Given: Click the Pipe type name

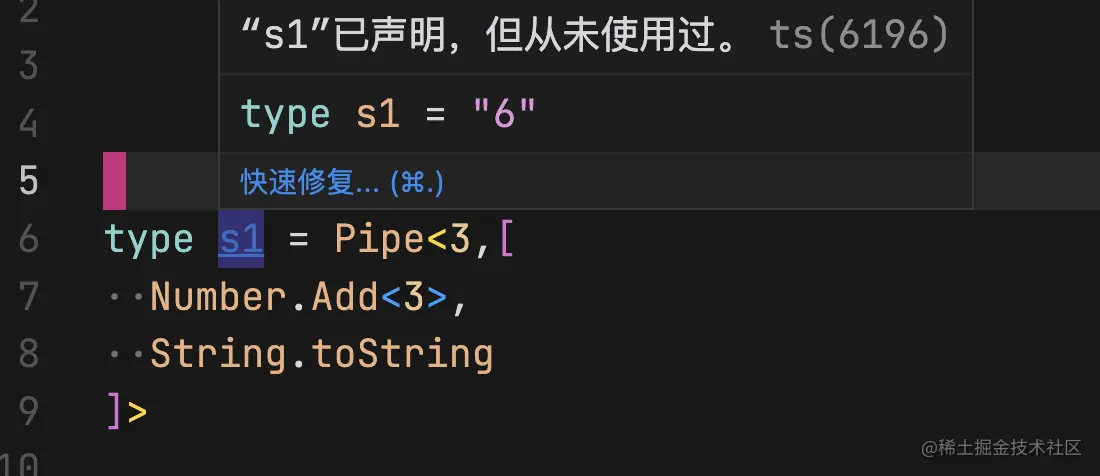Looking at the screenshot, I should (x=380, y=240).
